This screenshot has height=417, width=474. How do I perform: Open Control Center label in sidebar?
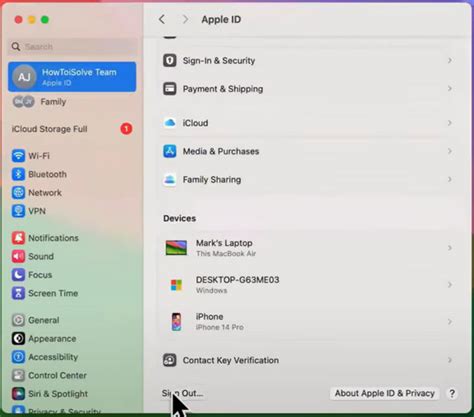57,375
